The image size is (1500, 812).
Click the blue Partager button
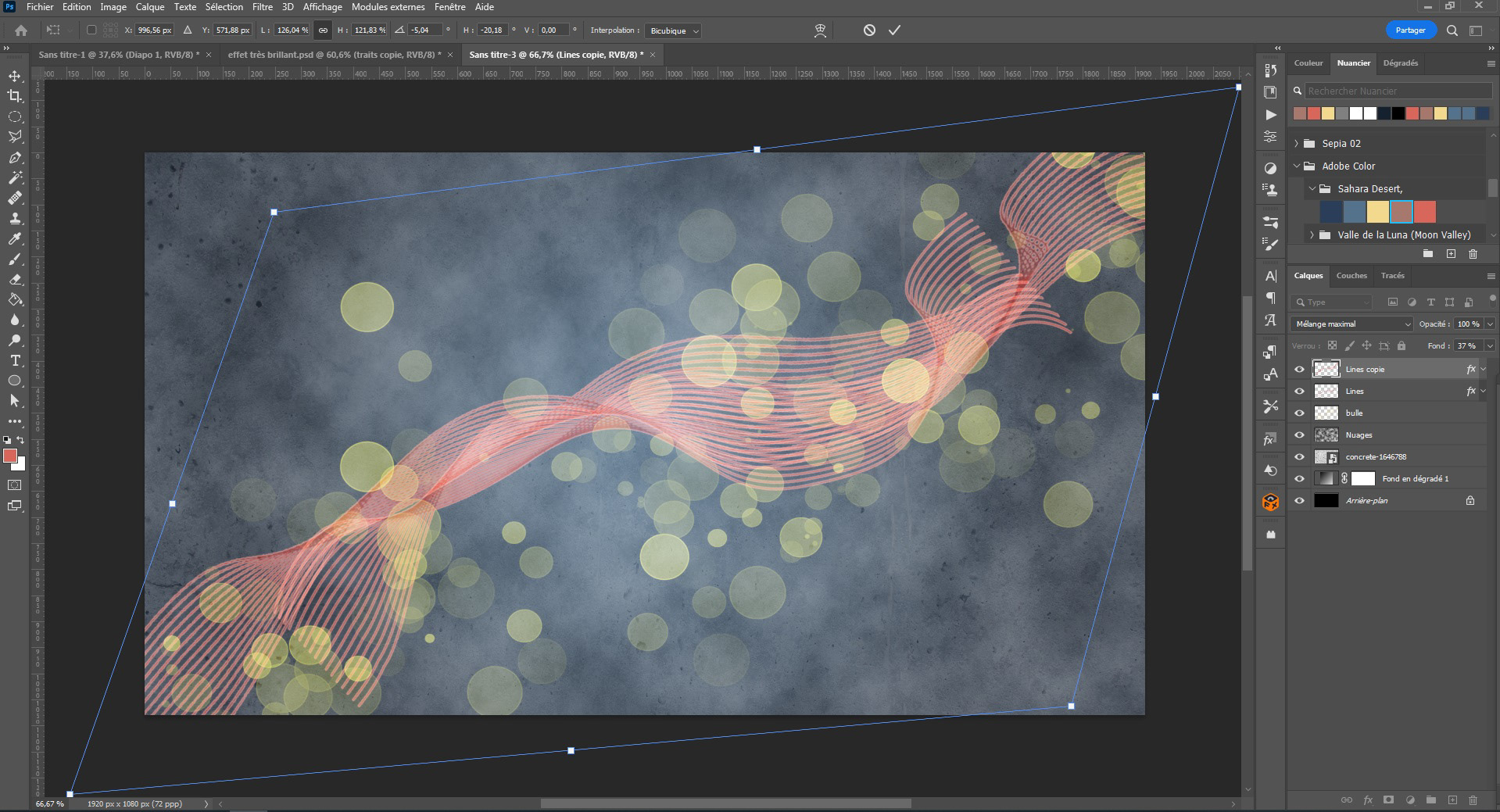1410,30
